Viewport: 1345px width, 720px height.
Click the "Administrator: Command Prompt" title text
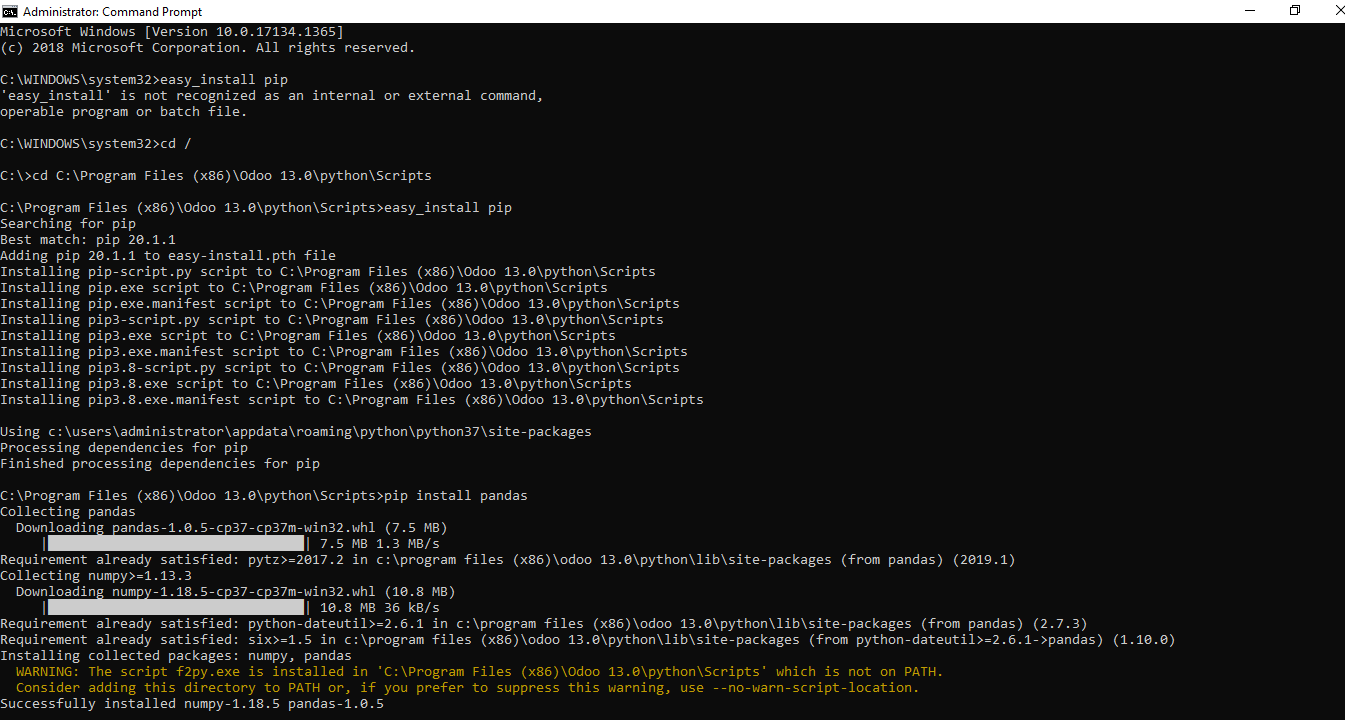coord(112,12)
